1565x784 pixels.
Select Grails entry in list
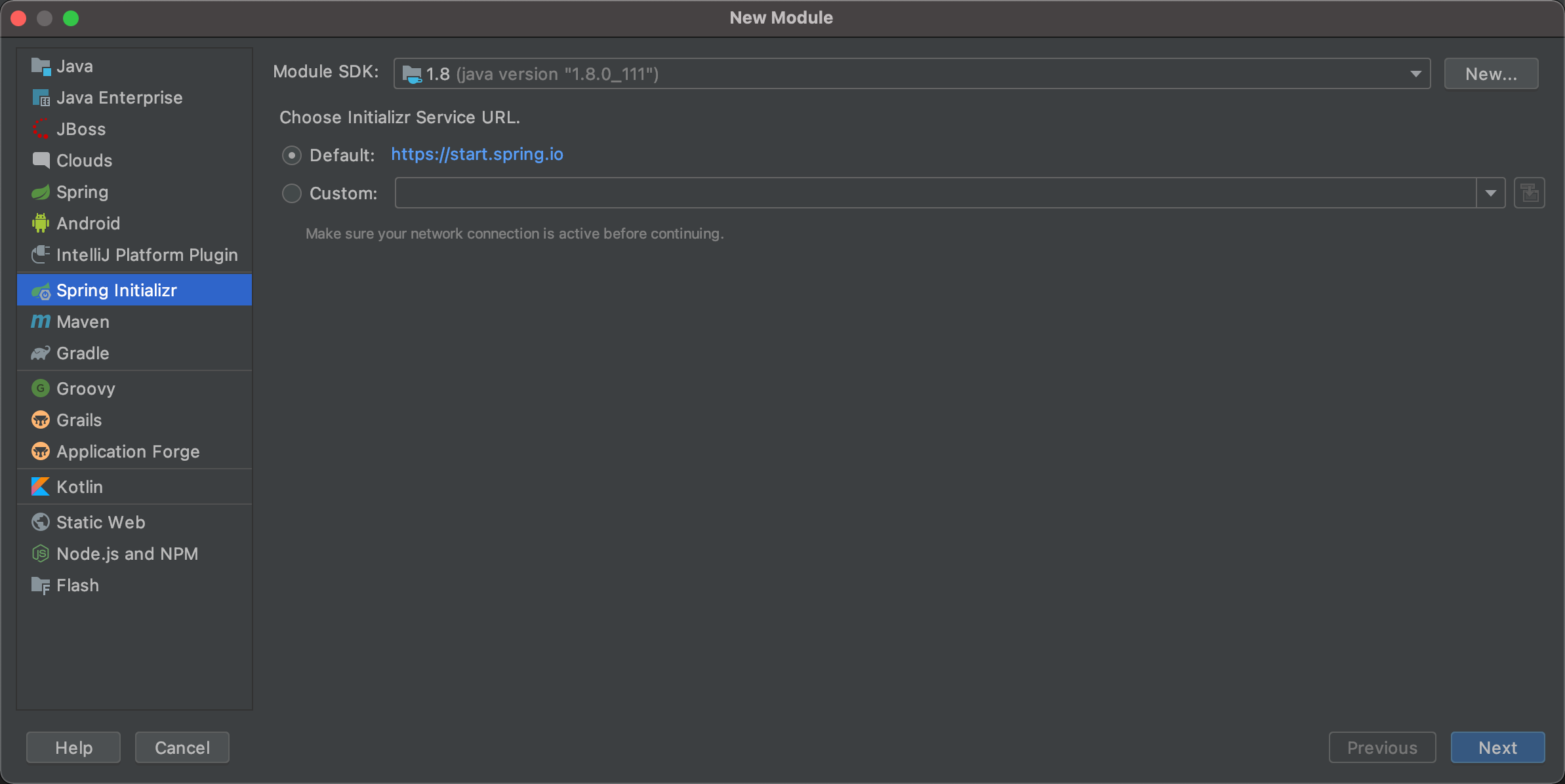[134, 420]
